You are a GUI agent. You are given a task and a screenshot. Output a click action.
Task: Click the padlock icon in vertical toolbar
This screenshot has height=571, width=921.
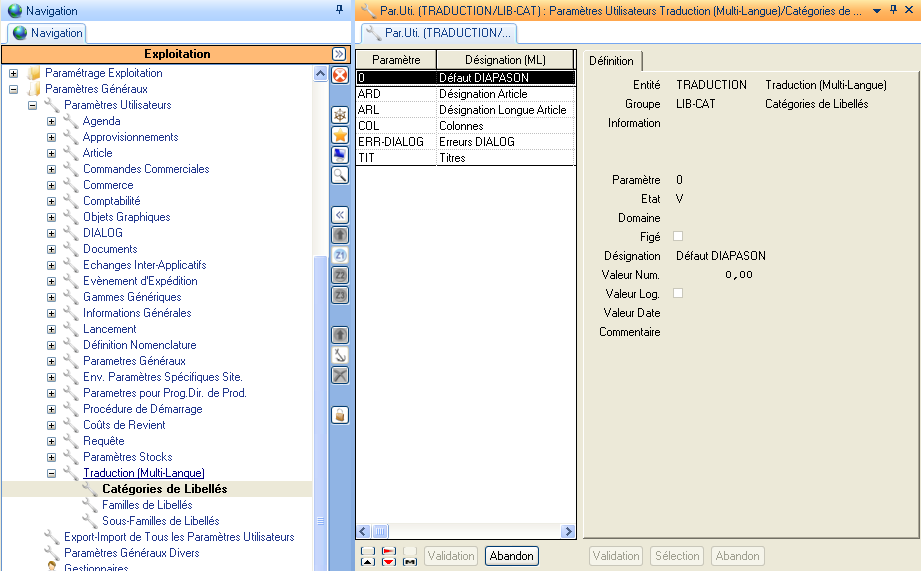pos(340,415)
